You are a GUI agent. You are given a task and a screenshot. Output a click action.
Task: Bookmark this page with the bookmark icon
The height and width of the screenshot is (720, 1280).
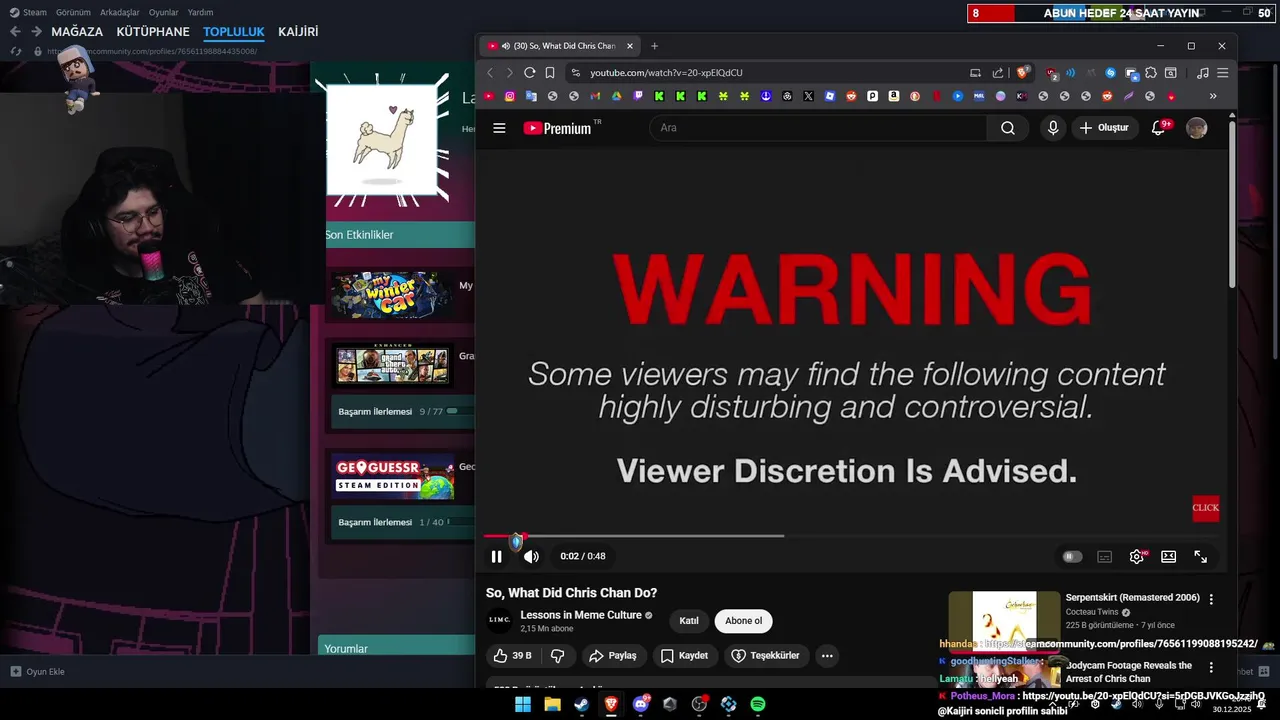(x=550, y=73)
